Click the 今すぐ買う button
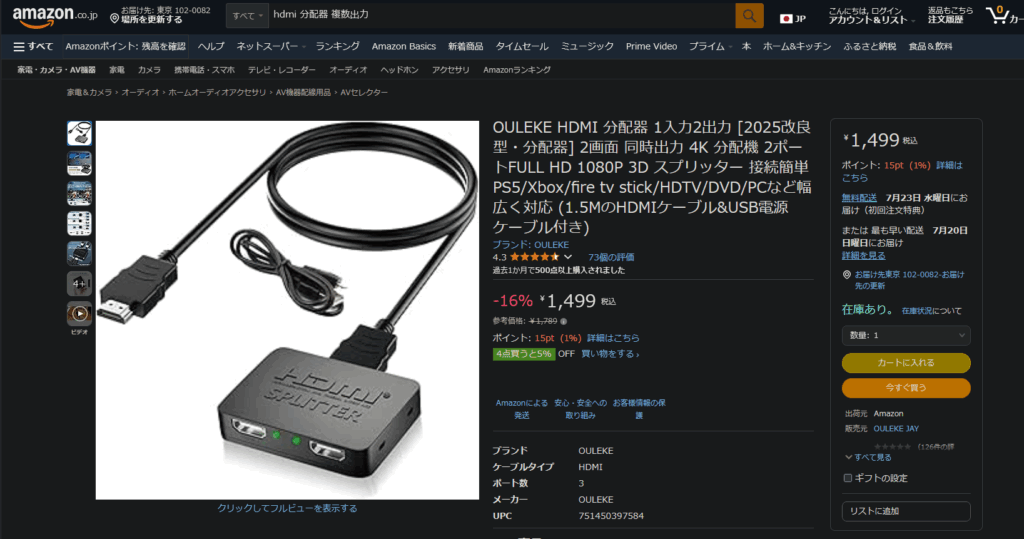1024x539 pixels. point(906,387)
